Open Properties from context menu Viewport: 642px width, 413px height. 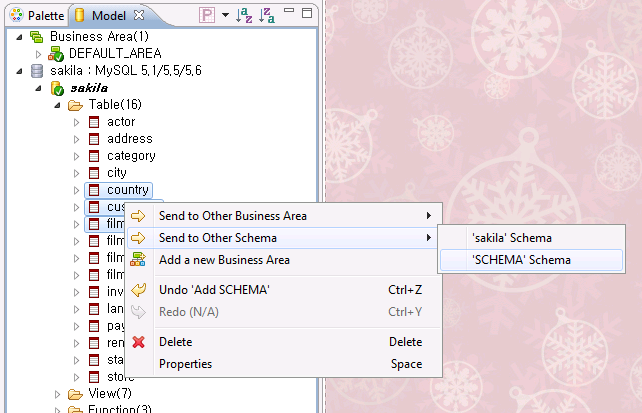point(284,364)
